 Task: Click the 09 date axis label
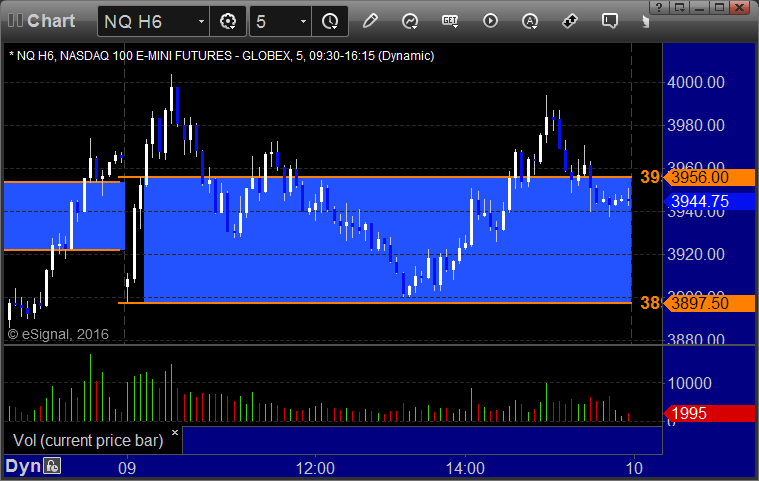click(x=127, y=468)
